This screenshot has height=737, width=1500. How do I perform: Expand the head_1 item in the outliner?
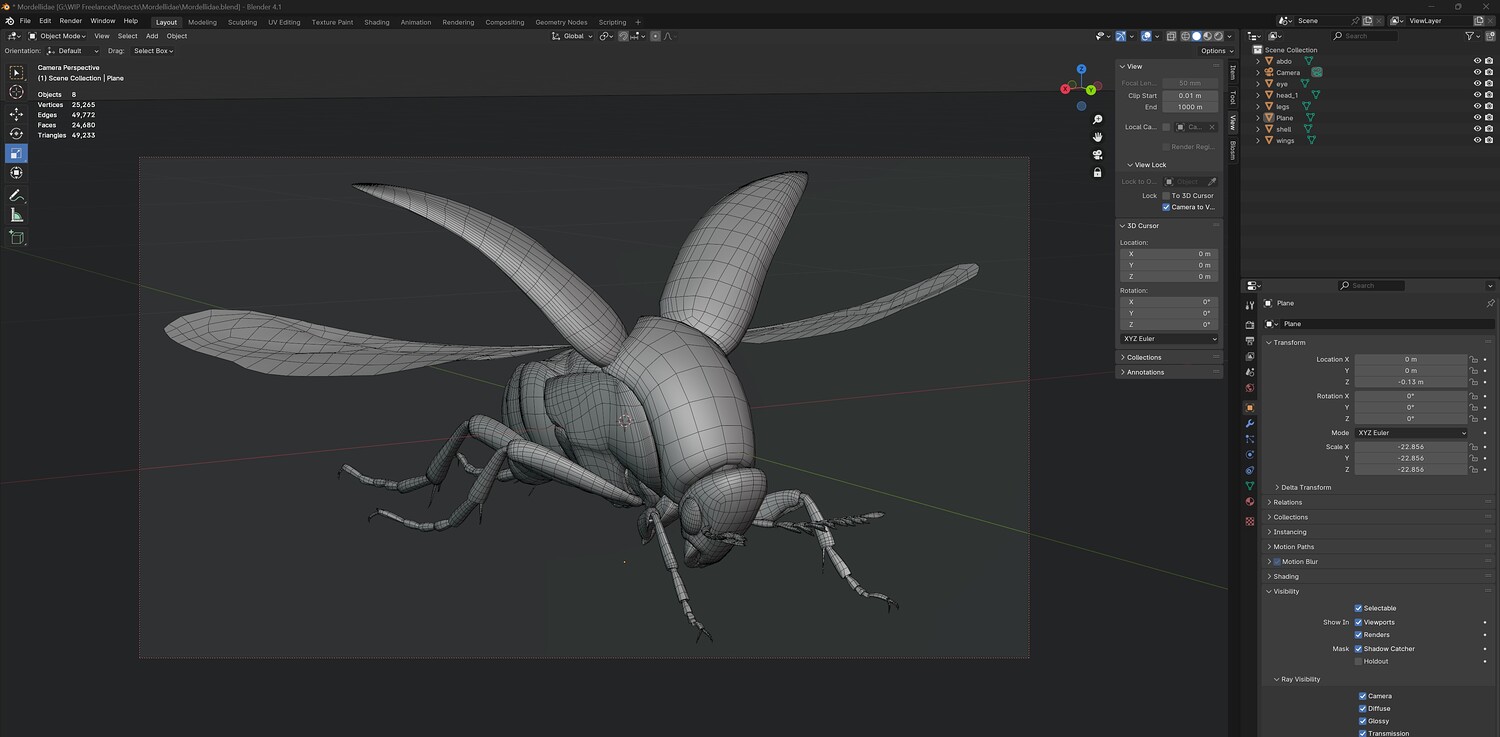pyautogui.click(x=1258, y=95)
